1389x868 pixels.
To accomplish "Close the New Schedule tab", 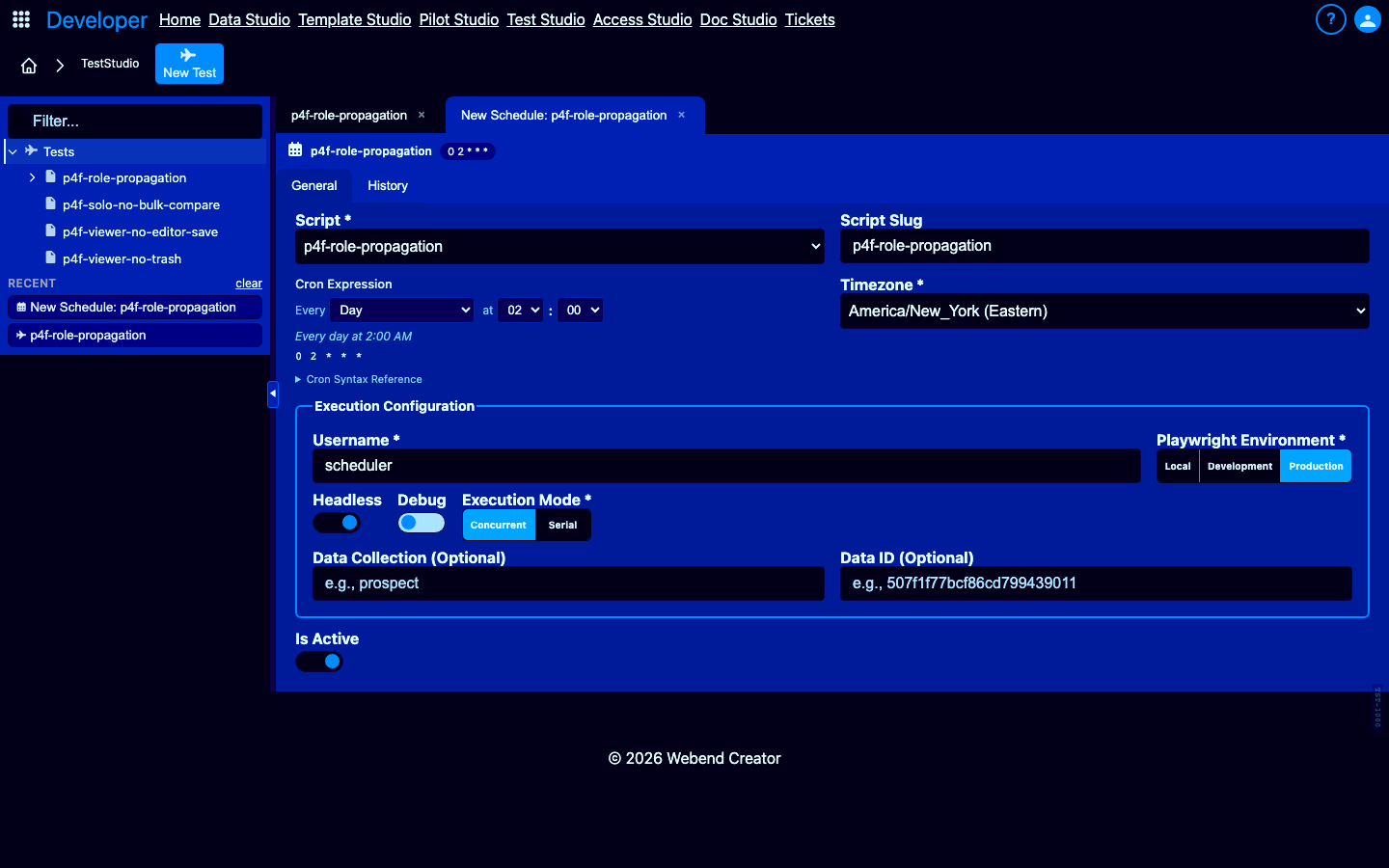I will pyautogui.click(x=681, y=115).
